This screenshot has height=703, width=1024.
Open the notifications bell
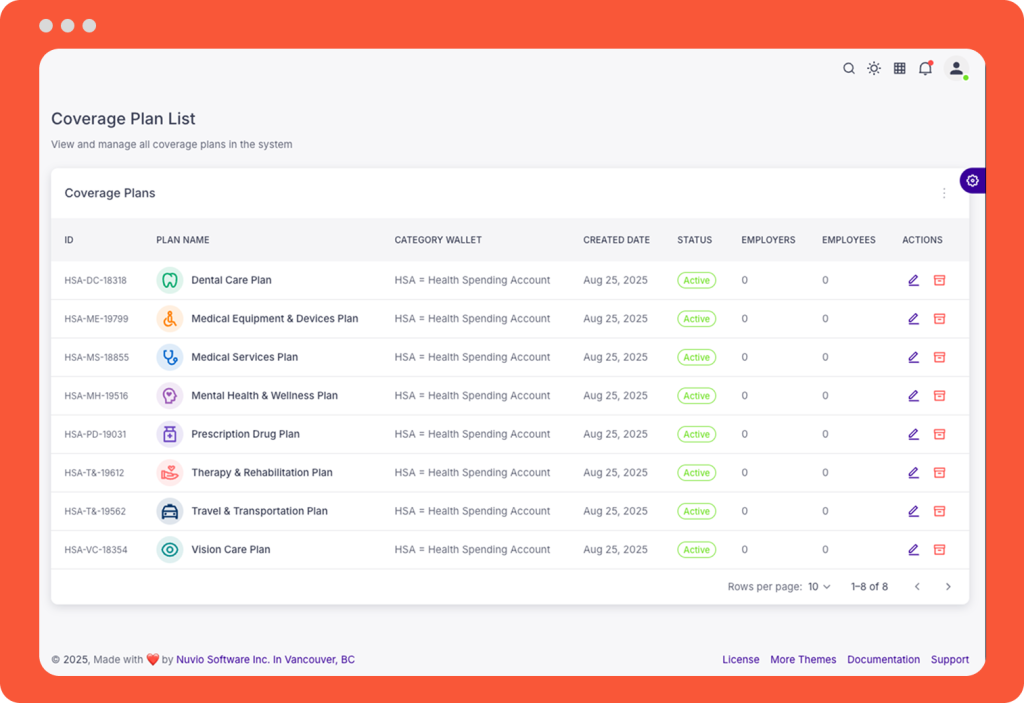point(925,69)
